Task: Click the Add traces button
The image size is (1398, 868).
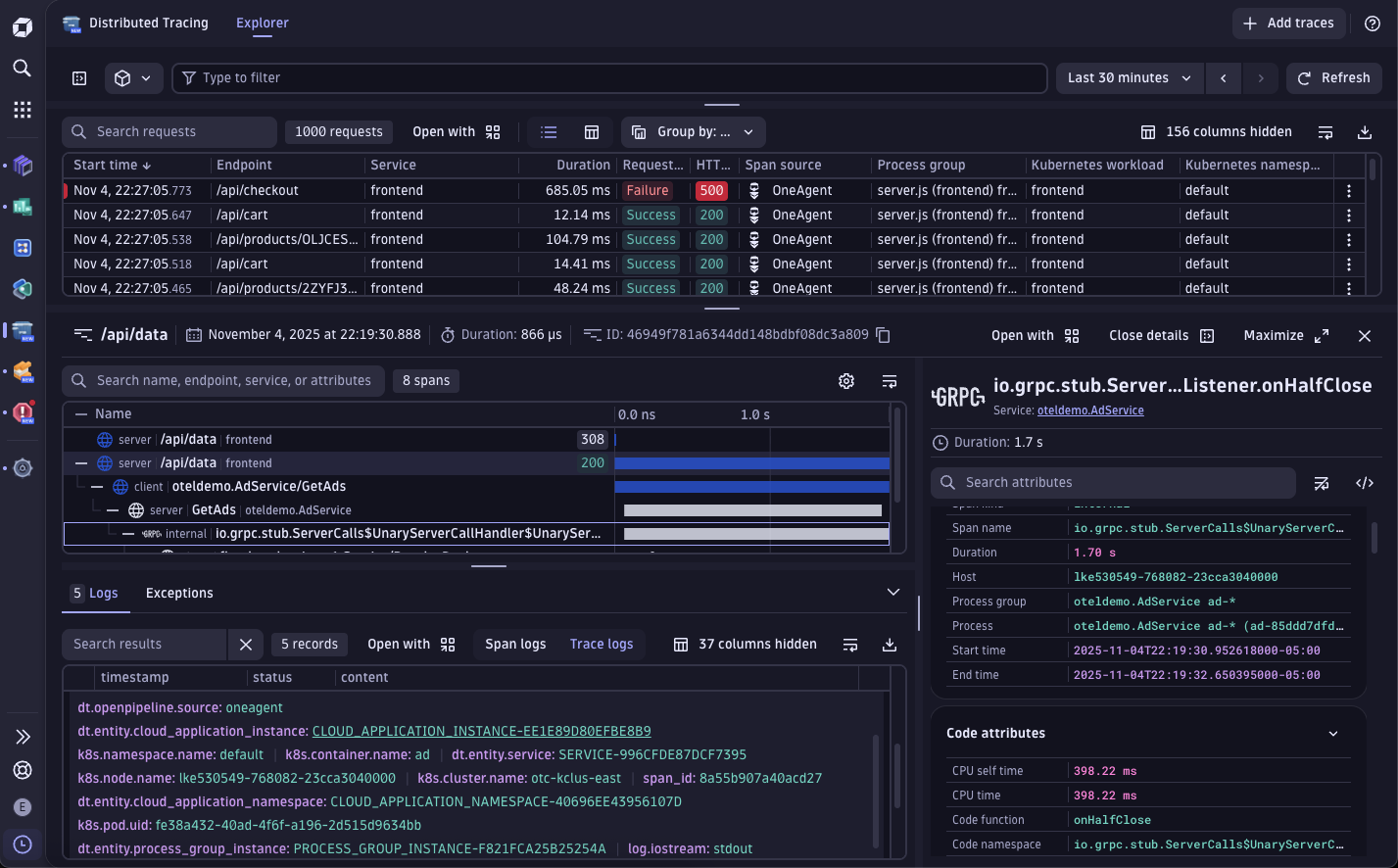Action: [1287, 24]
